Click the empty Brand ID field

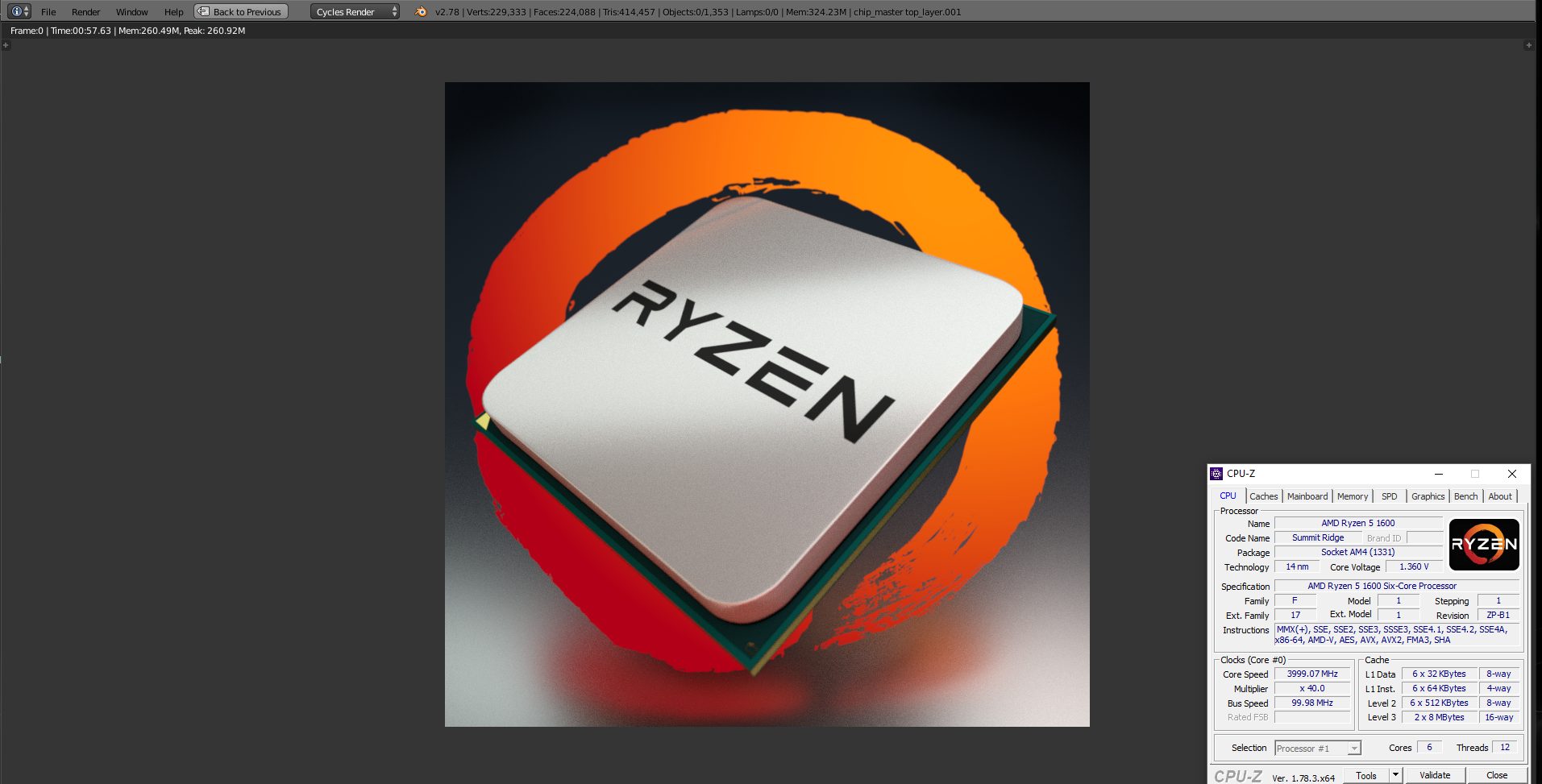[1424, 538]
